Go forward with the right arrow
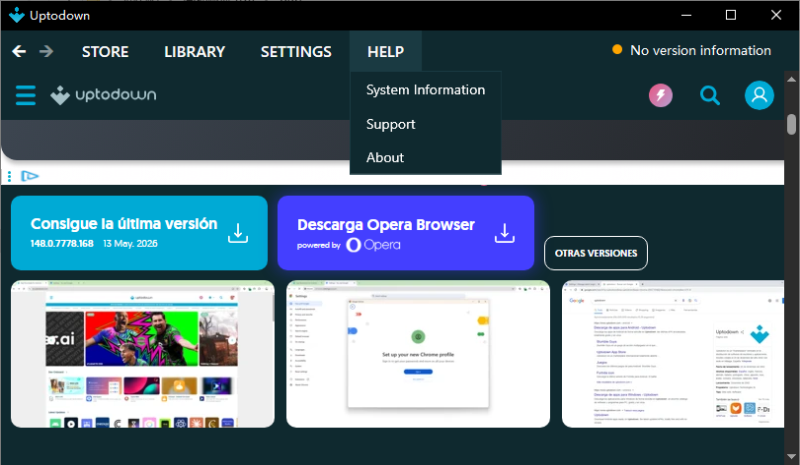Image resolution: width=800 pixels, height=465 pixels. tap(46, 51)
